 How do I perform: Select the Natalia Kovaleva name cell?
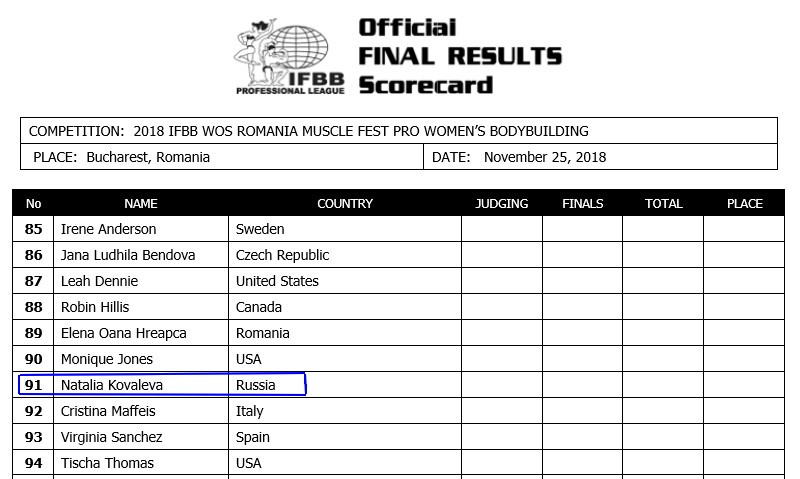click(x=141, y=385)
